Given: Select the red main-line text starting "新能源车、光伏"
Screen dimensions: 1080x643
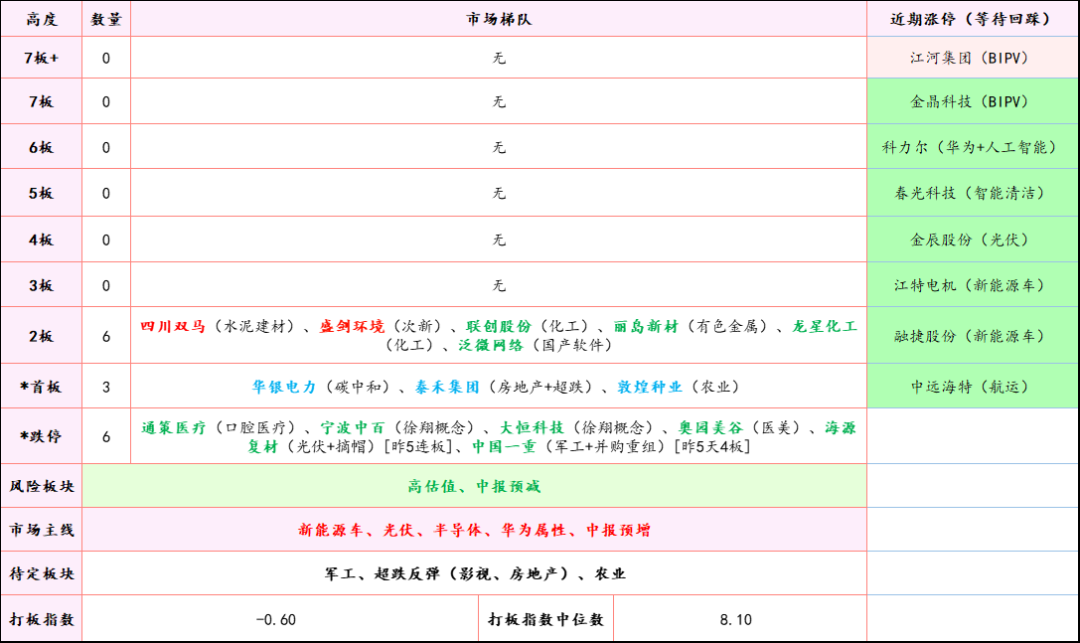Looking at the screenshot, I should (474, 530).
